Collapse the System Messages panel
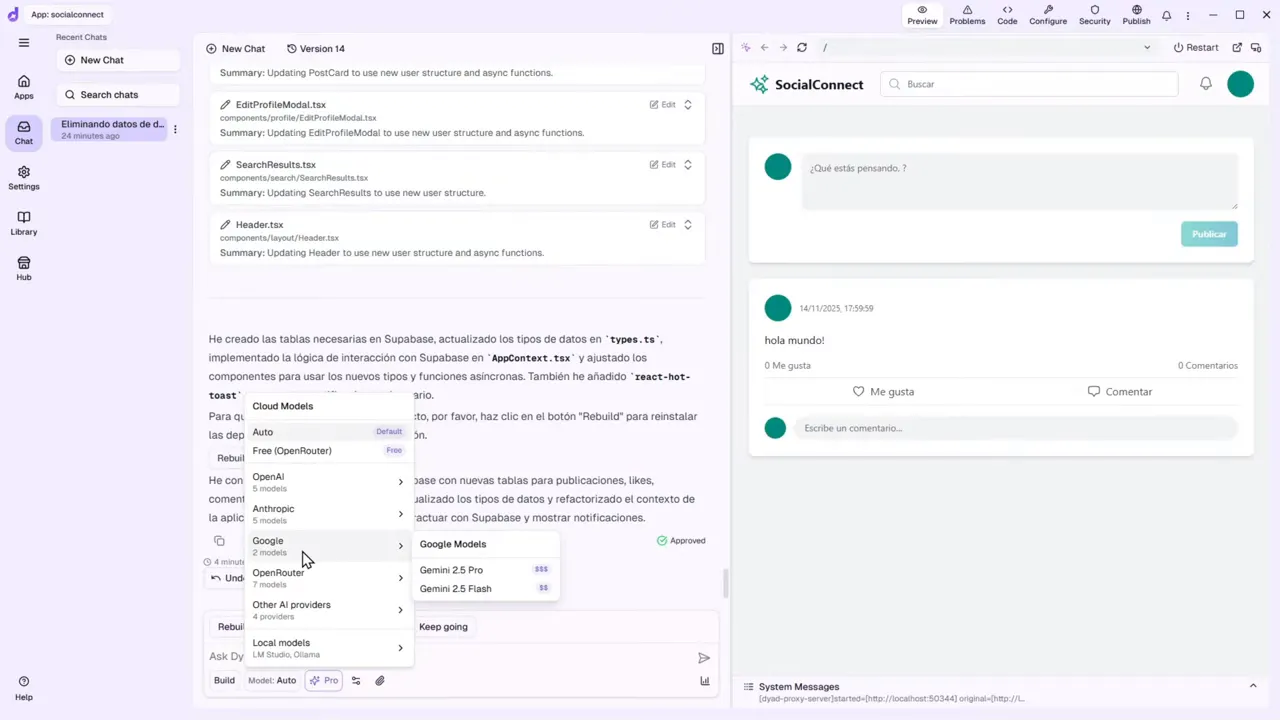The width and height of the screenshot is (1280, 720). (1253, 686)
